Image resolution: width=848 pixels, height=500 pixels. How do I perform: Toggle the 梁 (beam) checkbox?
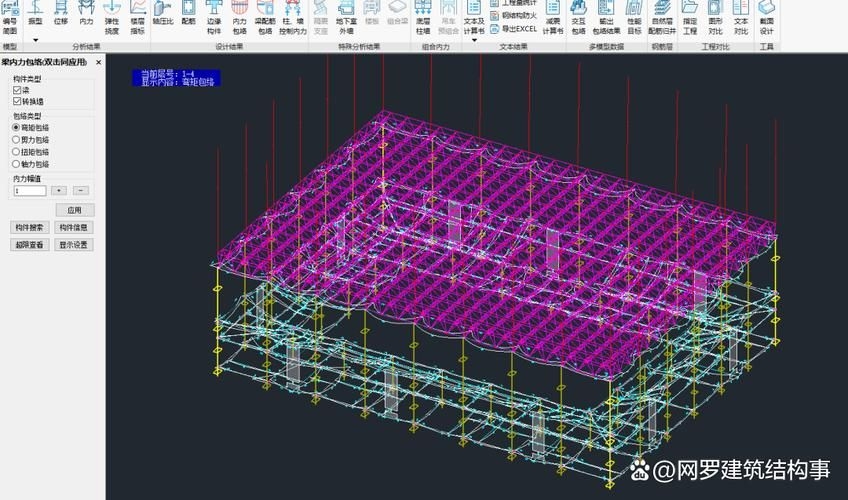[17, 90]
